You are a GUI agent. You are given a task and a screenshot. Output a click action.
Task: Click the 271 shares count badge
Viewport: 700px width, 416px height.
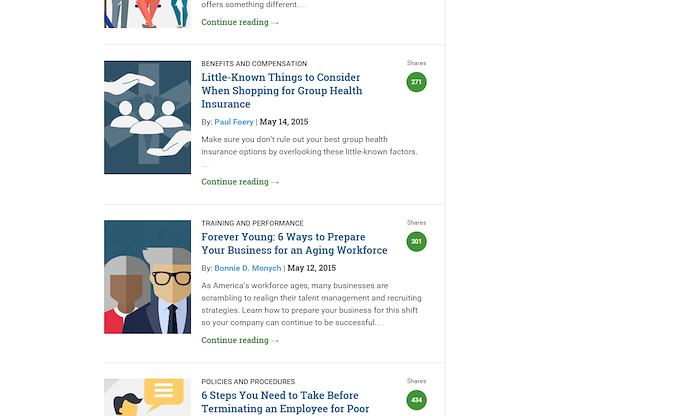(x=416, y=82)
